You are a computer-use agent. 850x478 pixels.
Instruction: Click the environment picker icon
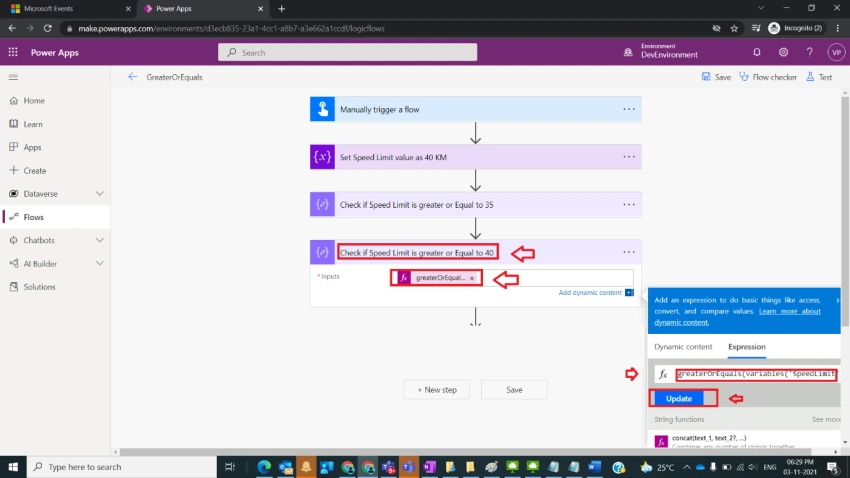click(x=628, y=53)
